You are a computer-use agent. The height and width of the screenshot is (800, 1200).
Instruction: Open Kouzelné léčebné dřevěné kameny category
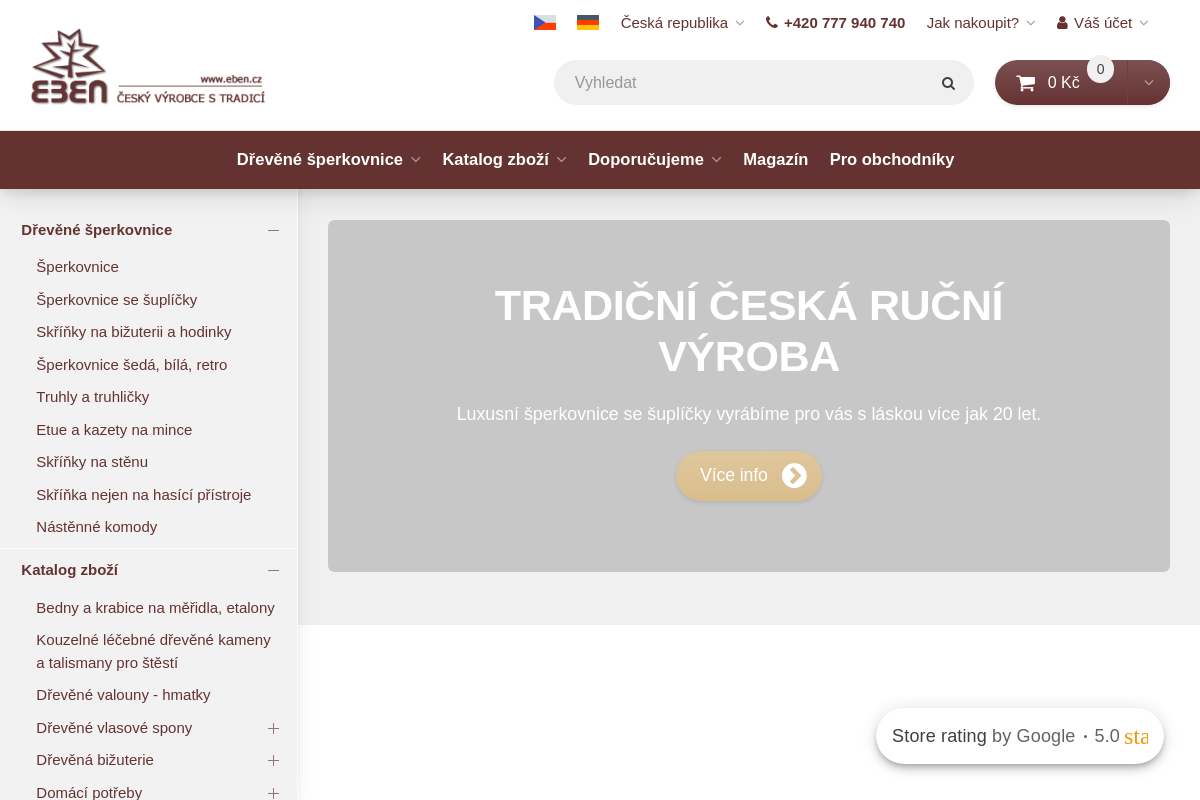[x=153, y=651]
